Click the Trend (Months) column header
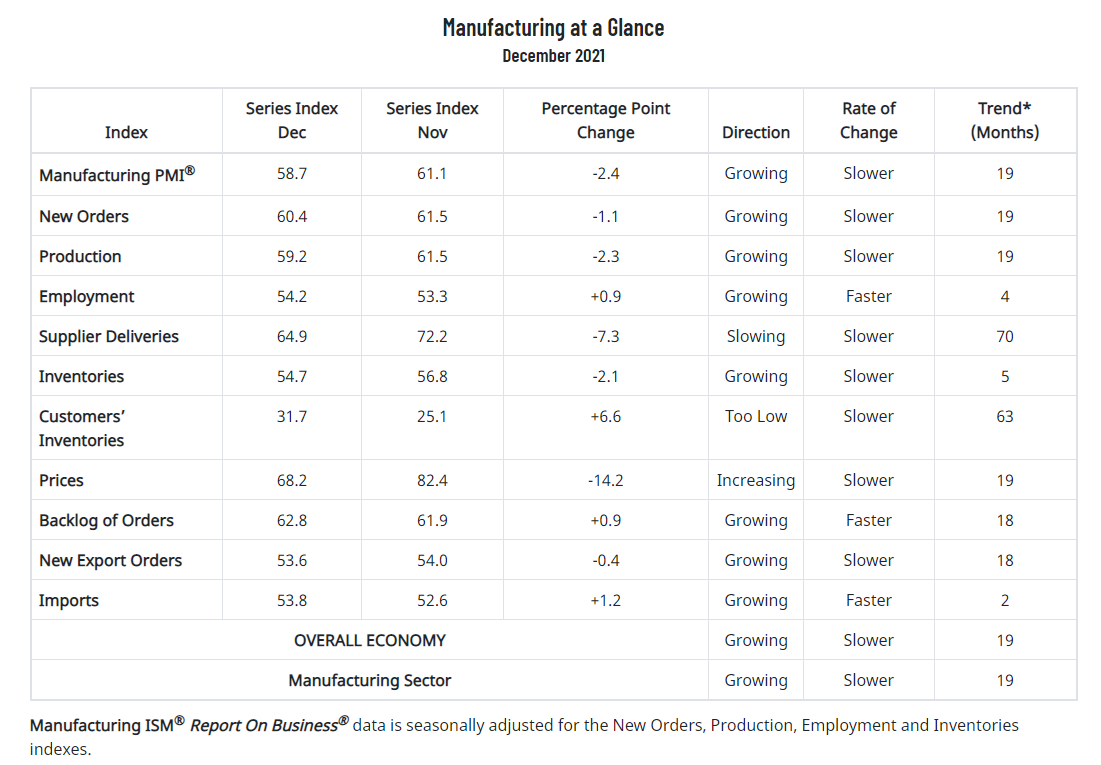 [x=1004, y=120]
